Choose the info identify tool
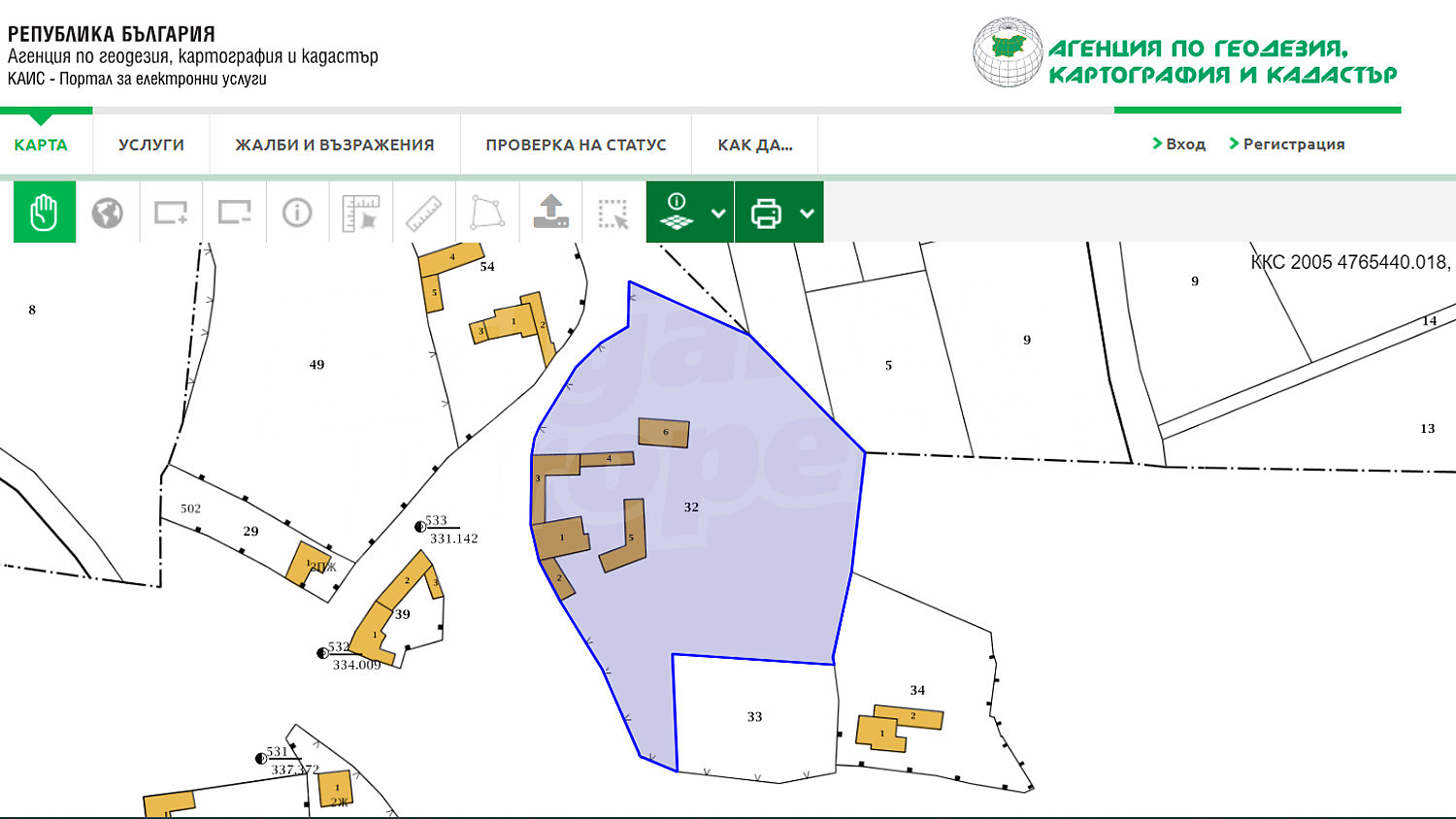The height and width of the screenshot is (819, 1456). (x=297, y=213)
